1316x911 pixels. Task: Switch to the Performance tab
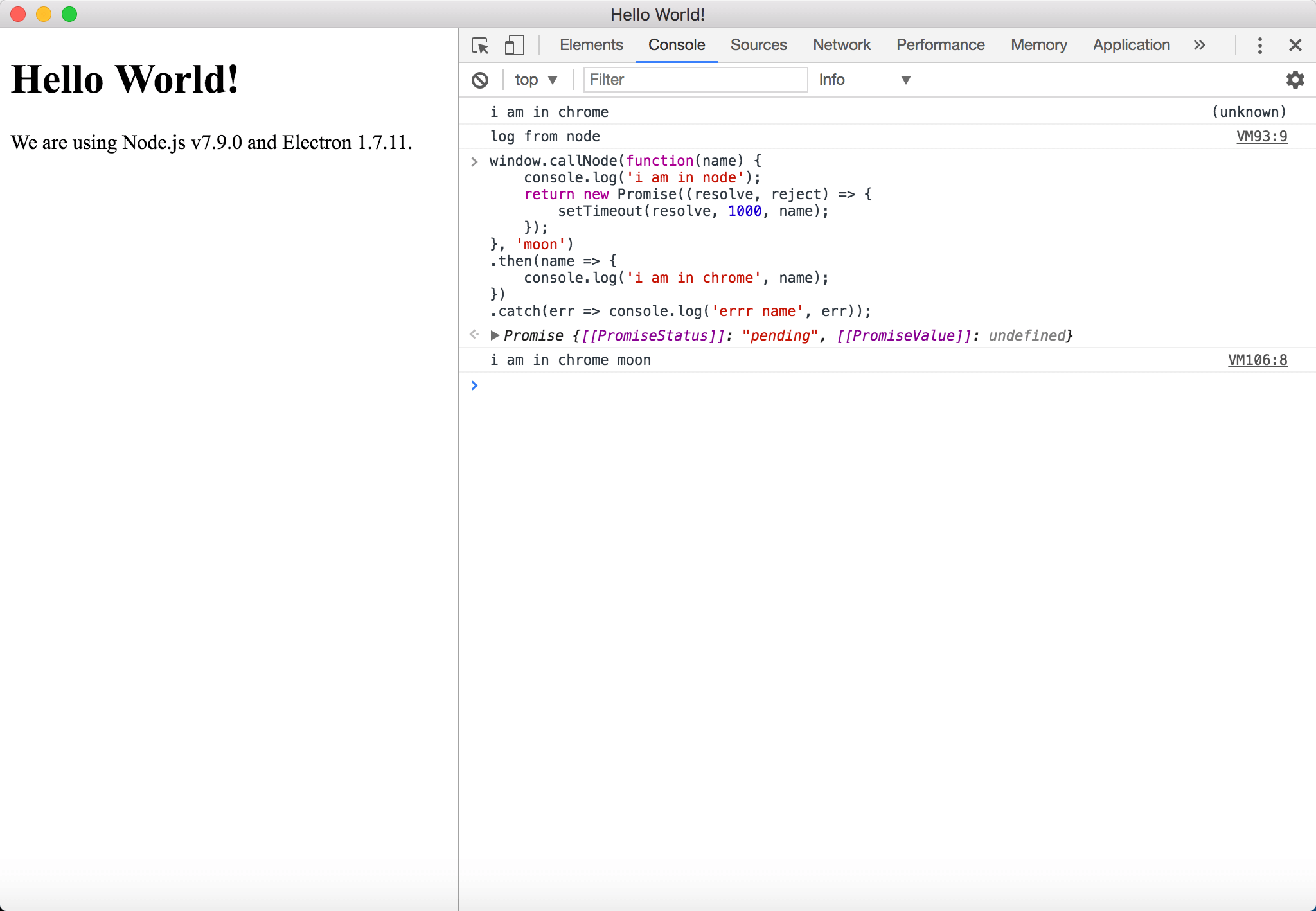940,45
